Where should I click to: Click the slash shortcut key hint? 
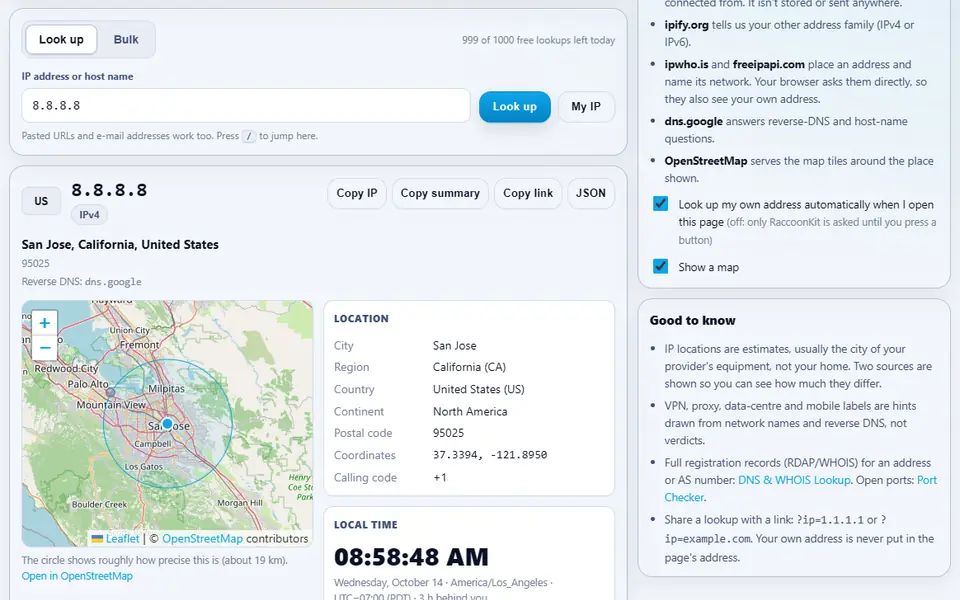249,137
